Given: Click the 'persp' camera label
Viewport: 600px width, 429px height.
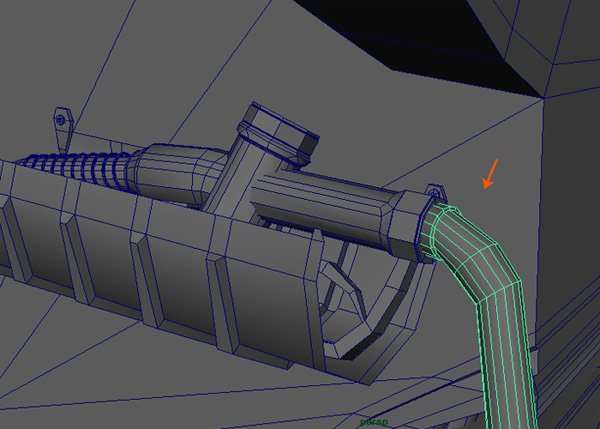Looking at the screenshot, I should (374, 422).
